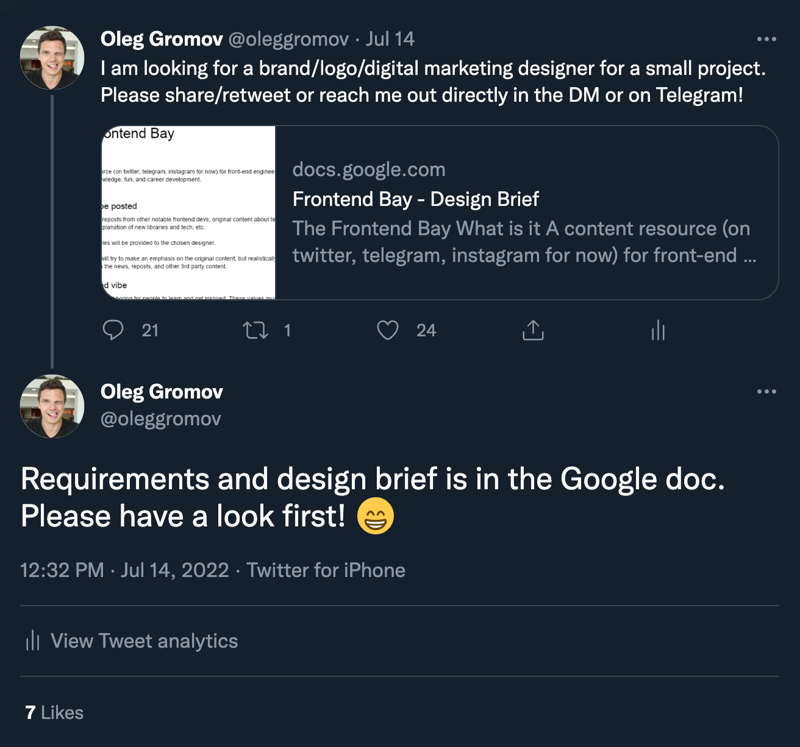Click the View Tweet analytics bars icon
The image size is (800, 747).
(x=33, y=640)
